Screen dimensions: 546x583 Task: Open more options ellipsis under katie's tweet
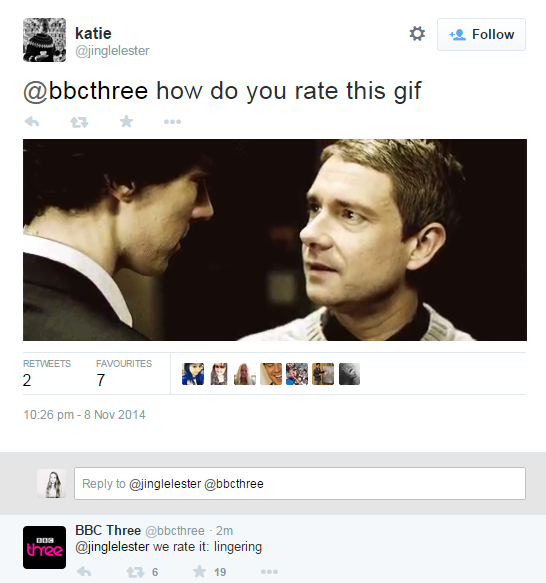tap(173, 122)
